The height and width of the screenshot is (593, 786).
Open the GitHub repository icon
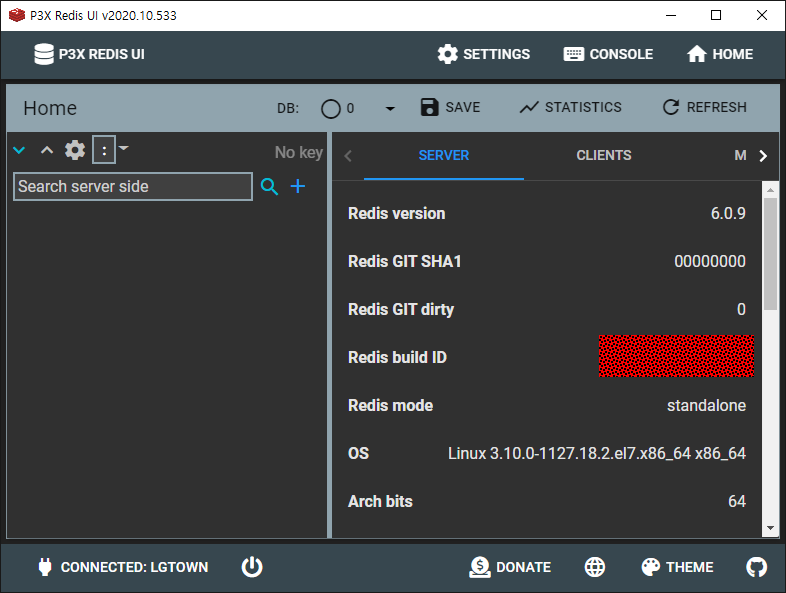click(756, 567)
